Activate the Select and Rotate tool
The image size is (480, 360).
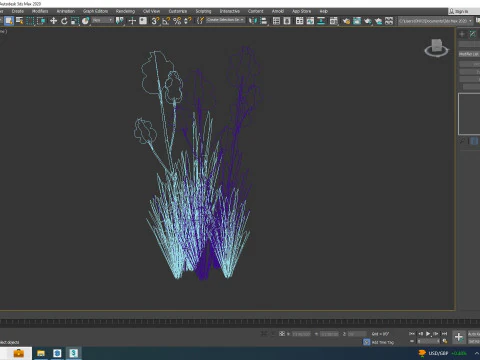[x=64, y=21]
